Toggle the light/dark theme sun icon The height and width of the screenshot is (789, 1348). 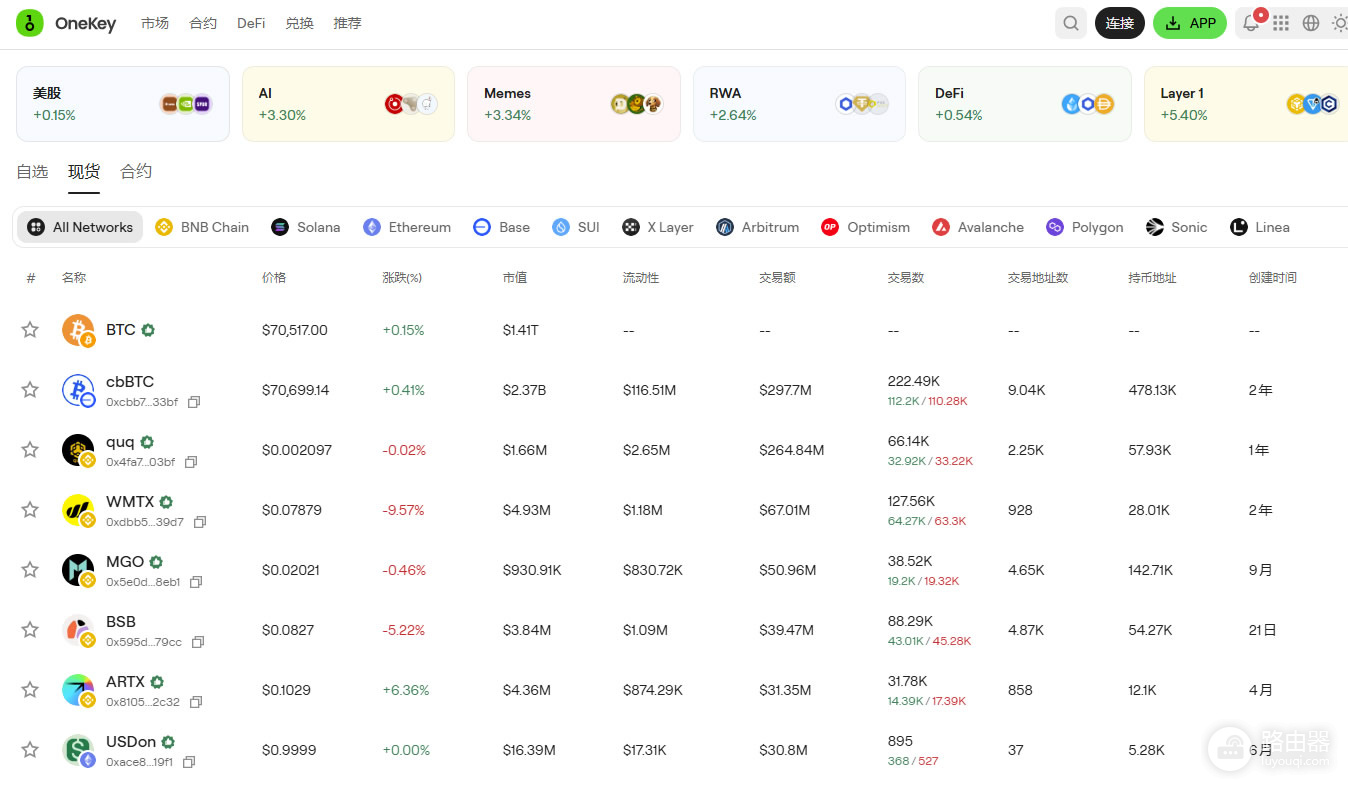pyautogui.click(x=1340, y=23)
